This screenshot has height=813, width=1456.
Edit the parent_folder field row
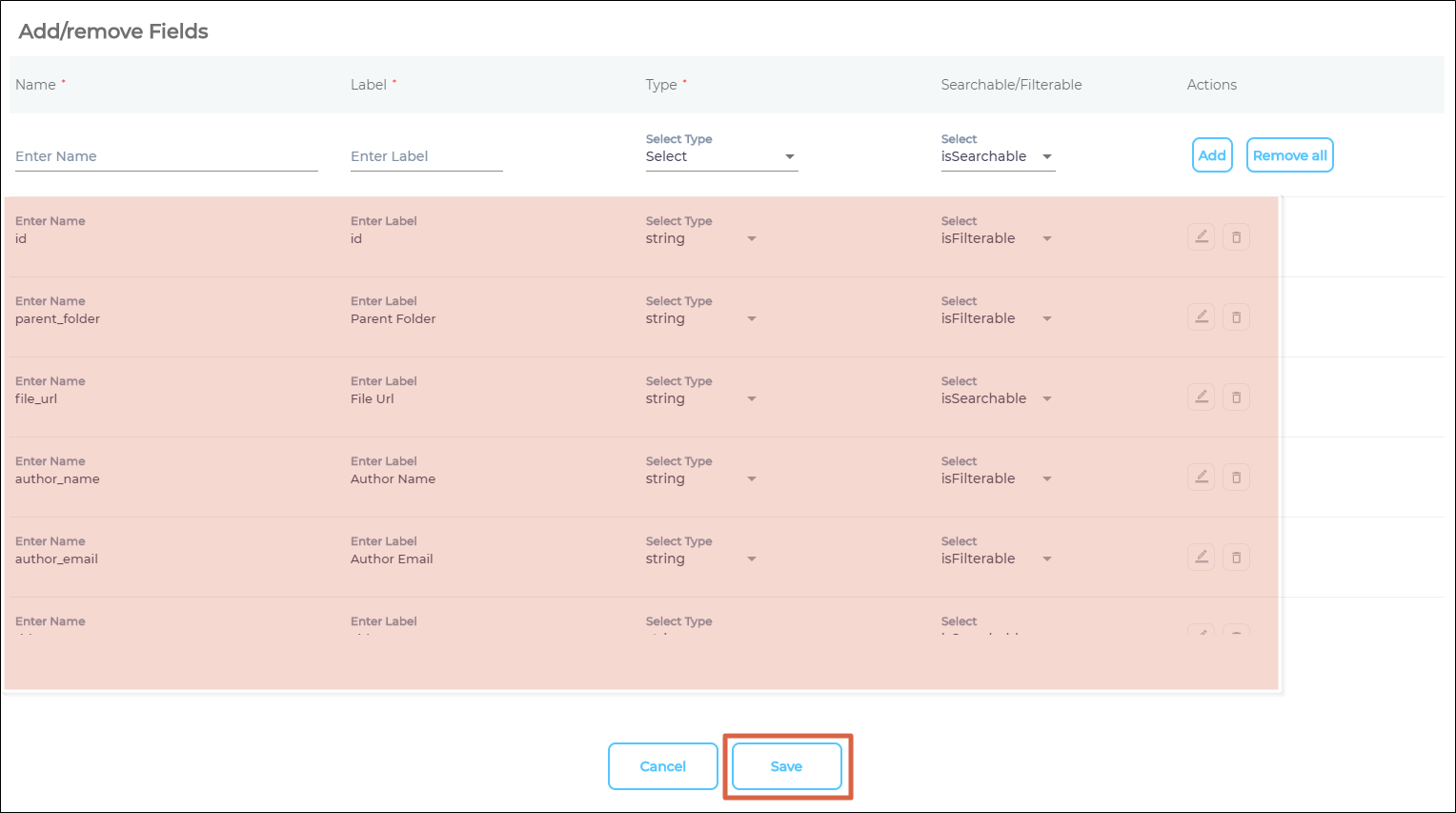(x=1202, y=317)
